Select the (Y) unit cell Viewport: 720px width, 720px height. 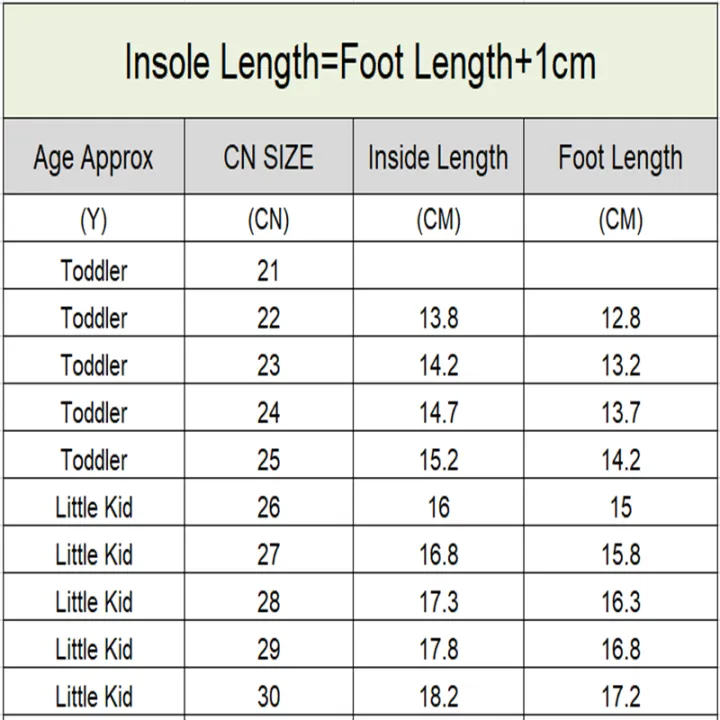pyautogui.click(x=94, y=219)
